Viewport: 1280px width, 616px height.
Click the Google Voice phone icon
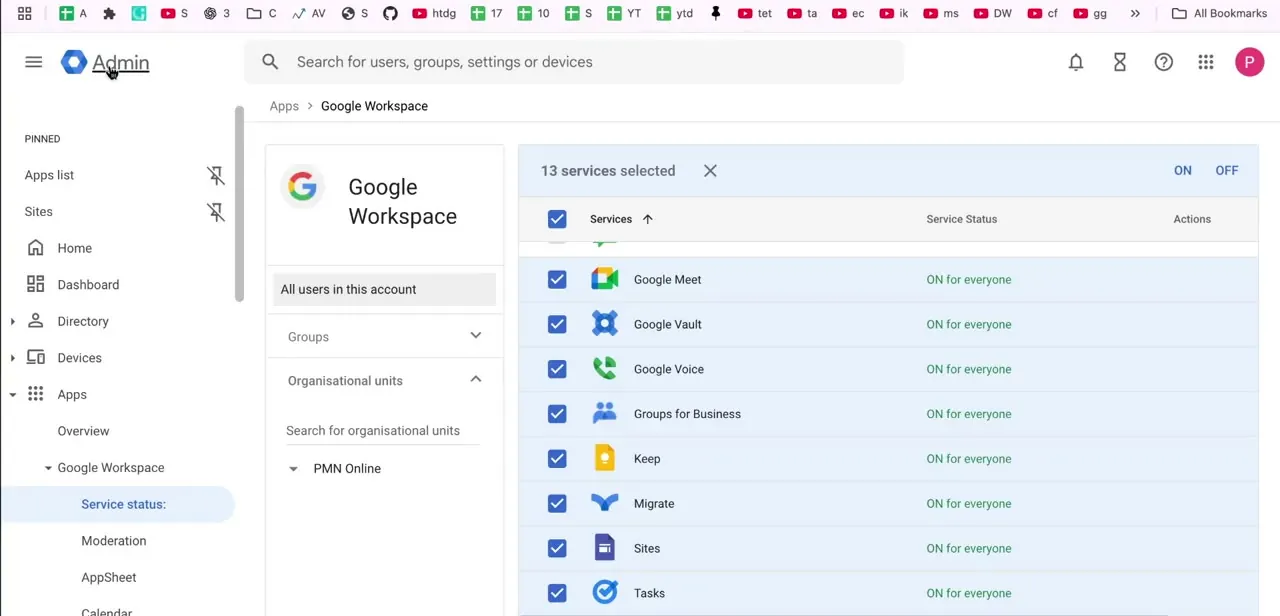(x=605, y=369)
